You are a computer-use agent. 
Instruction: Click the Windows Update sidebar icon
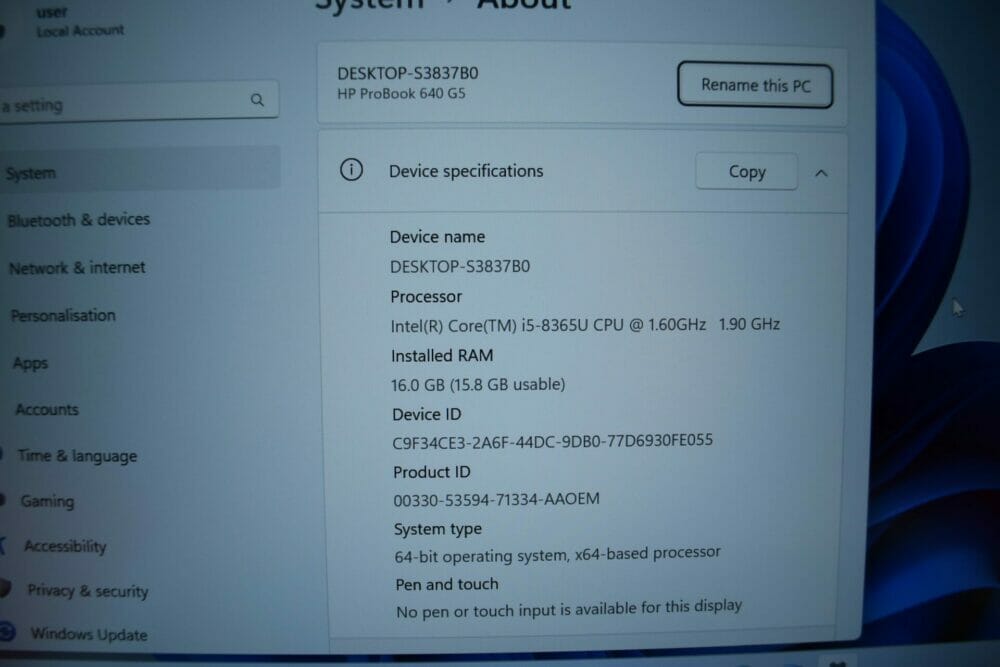(8, 631)
